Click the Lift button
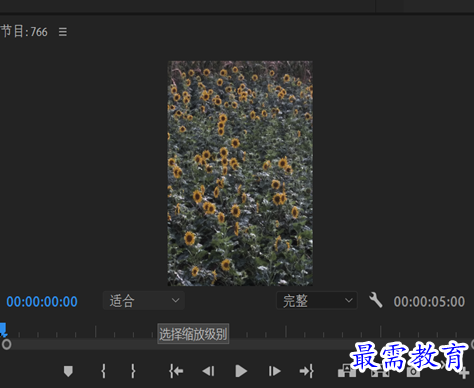 (x=347, y=371)
